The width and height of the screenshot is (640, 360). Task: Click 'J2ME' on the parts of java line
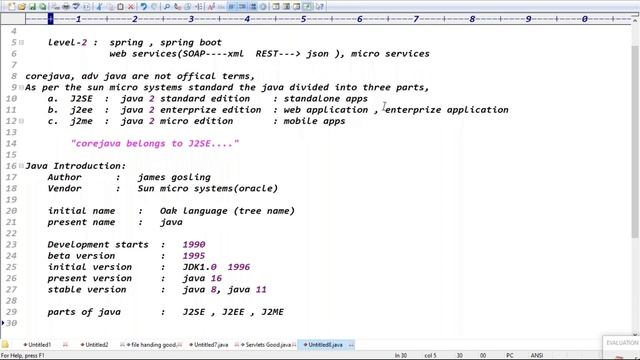pos(273,312)
